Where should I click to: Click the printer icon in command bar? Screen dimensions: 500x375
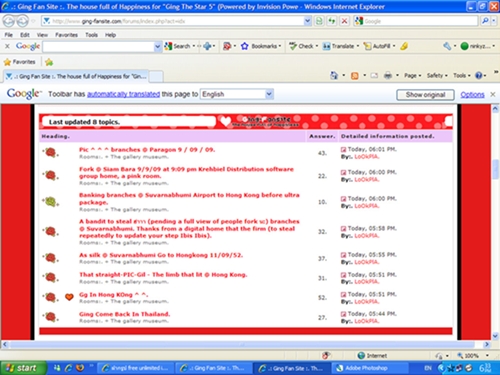coord(388,76)
